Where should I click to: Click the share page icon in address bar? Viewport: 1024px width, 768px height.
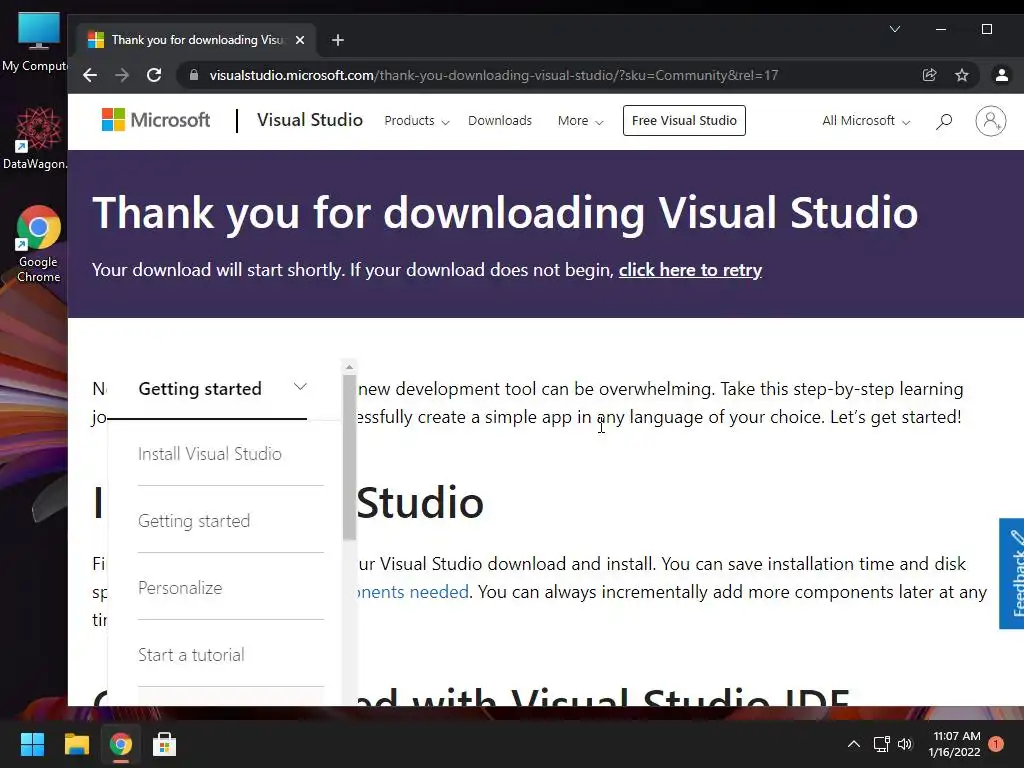929,75
